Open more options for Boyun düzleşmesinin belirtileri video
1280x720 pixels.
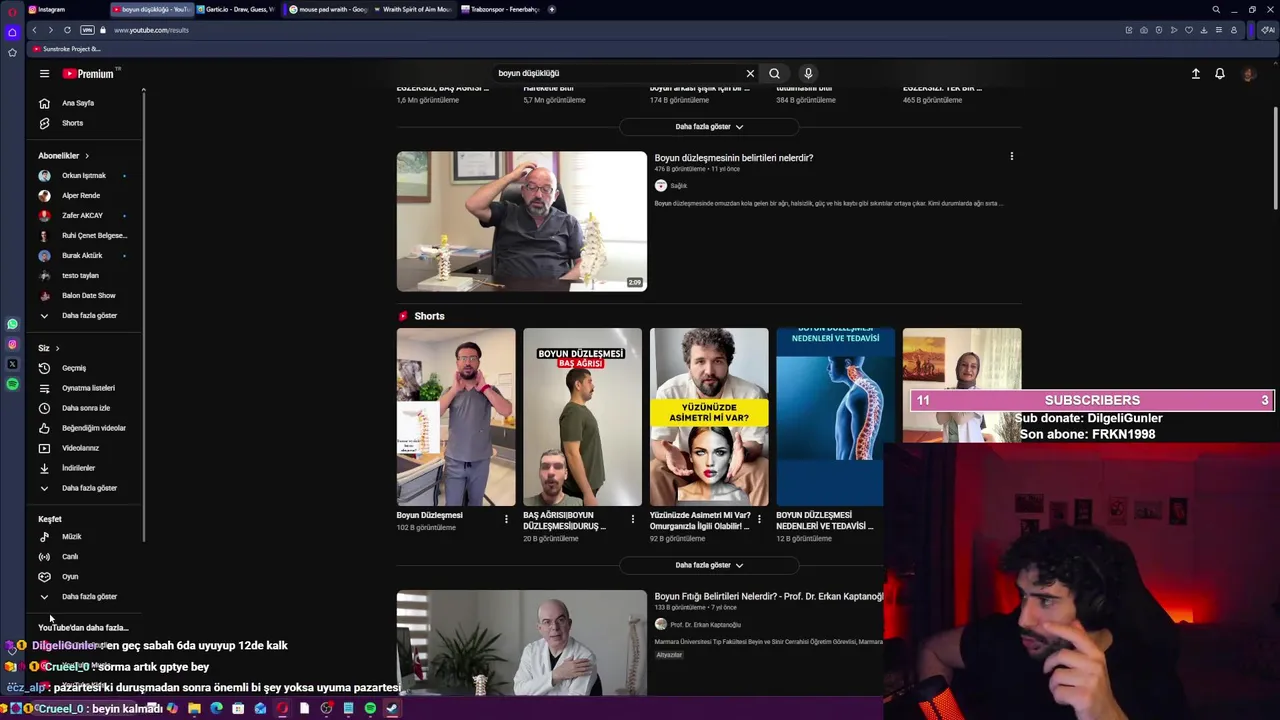tap(1011, 156)
